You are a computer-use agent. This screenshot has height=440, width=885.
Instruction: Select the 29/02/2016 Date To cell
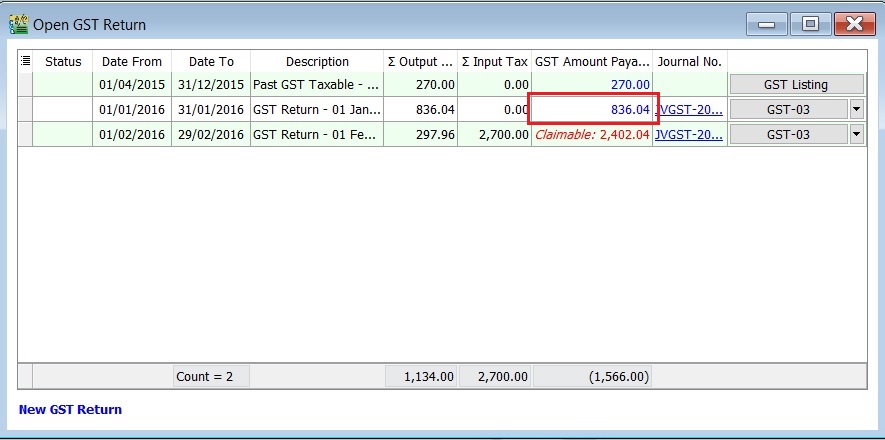click(211, 134)
